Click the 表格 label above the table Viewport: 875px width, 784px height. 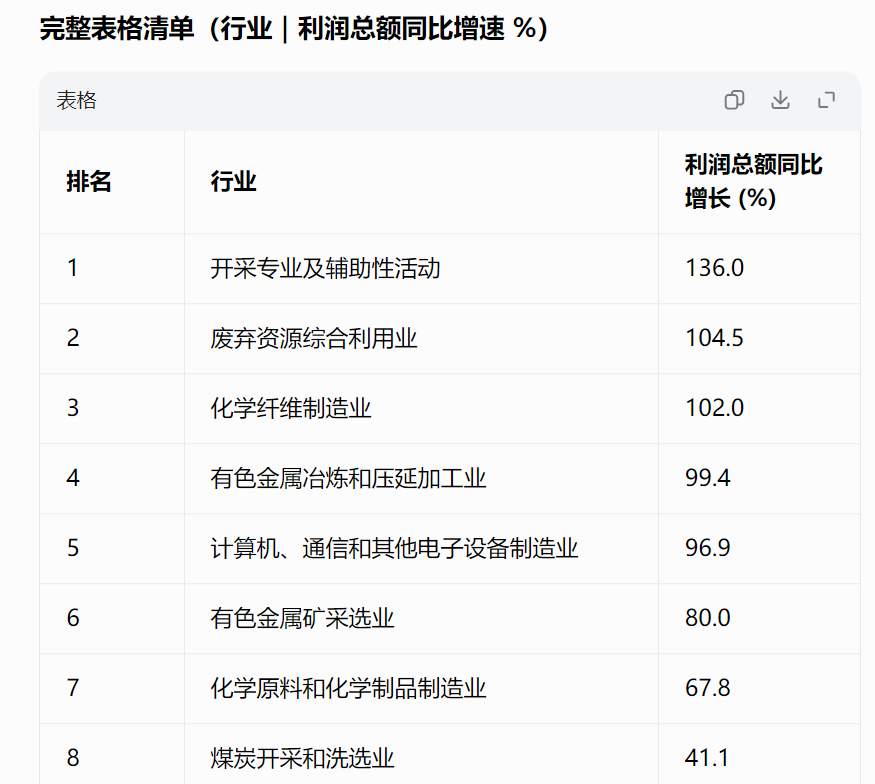coord(76,100)
